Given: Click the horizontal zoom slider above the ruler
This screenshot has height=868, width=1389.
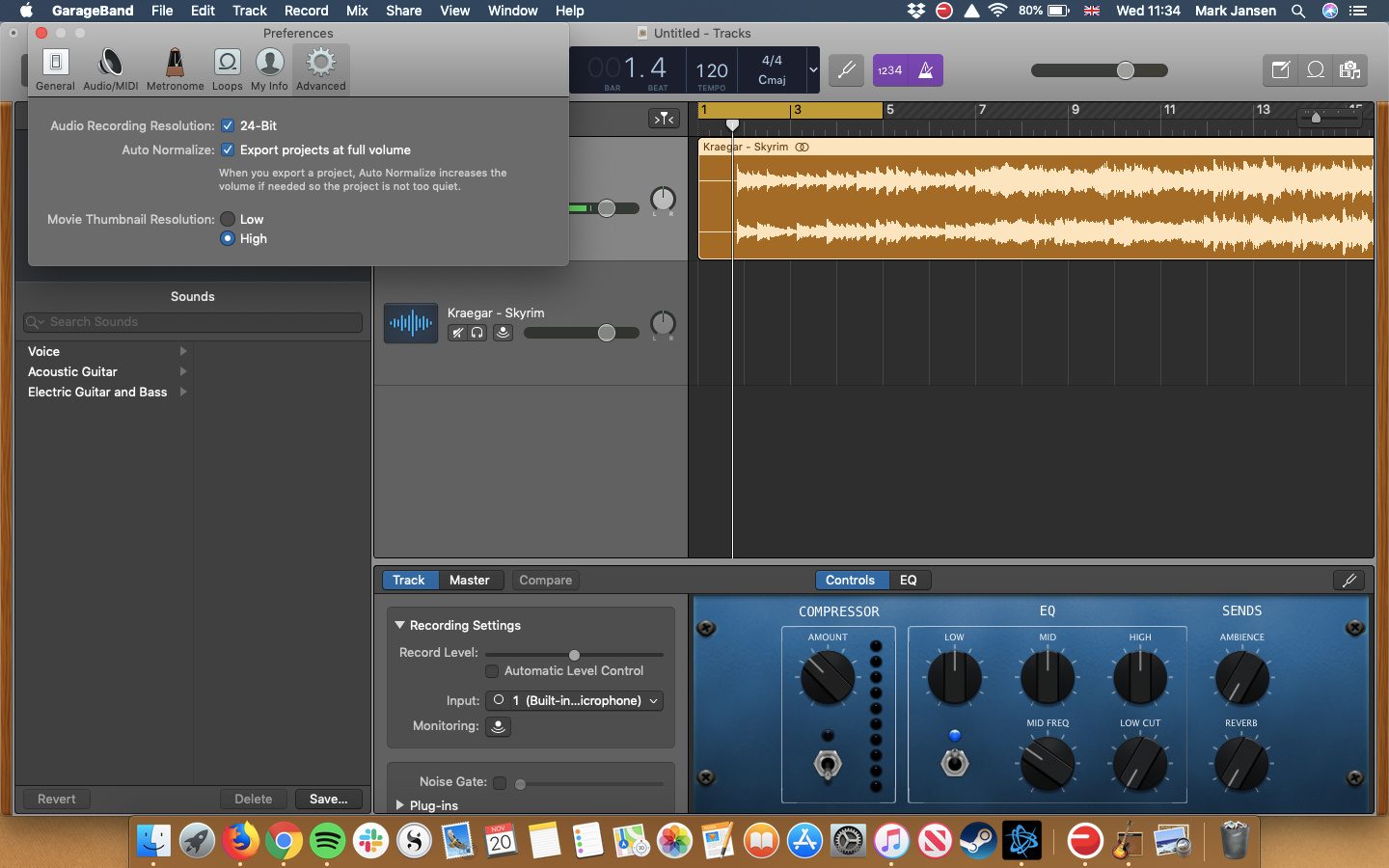Looking at the screenshot, I should tap(1328, 118).
